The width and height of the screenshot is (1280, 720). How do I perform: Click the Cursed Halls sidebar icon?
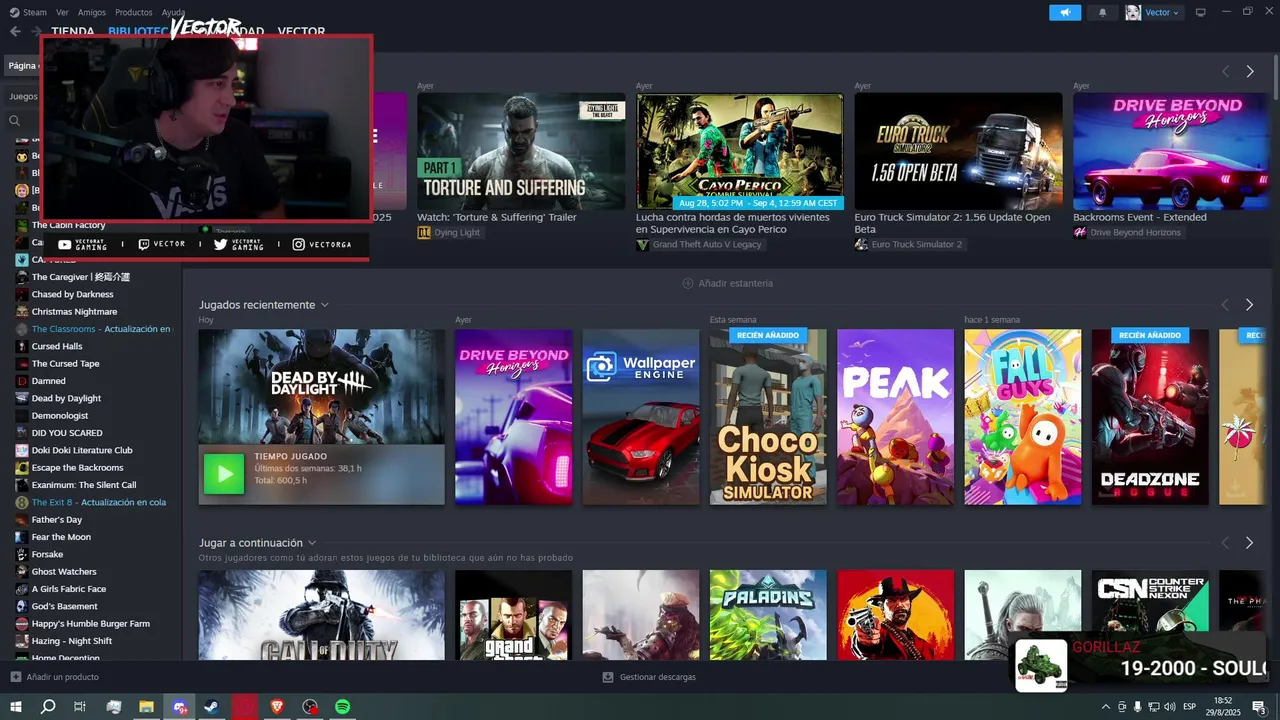click(22, 346)
